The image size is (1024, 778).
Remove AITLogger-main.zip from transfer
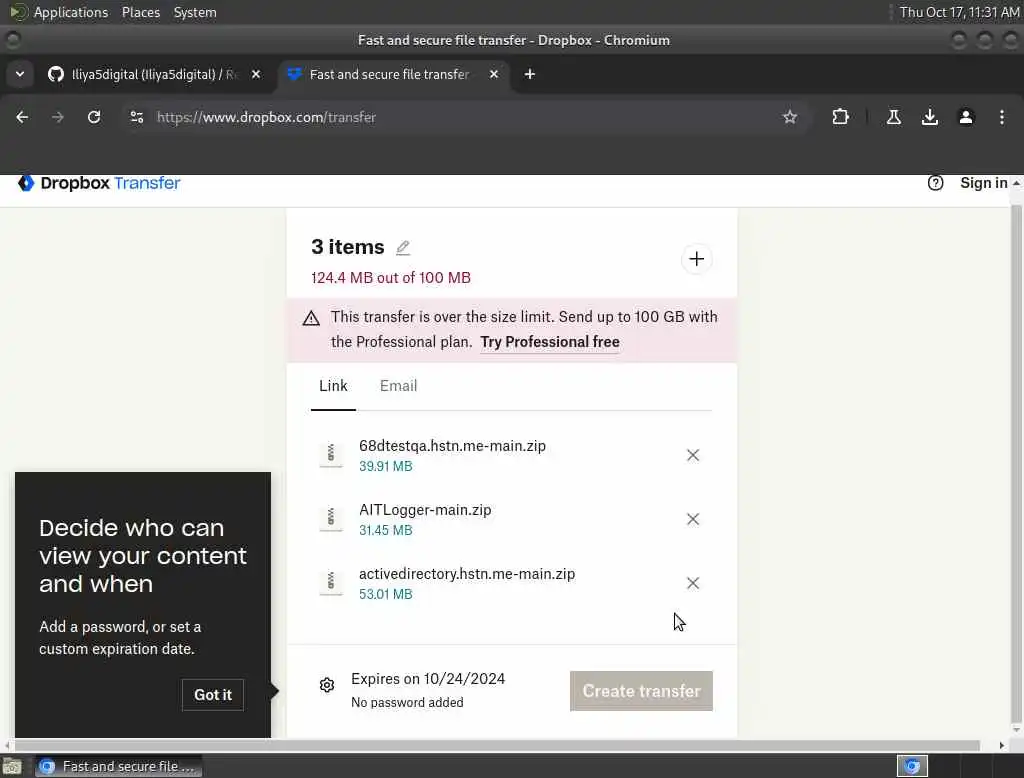click(x=693, y=519)
